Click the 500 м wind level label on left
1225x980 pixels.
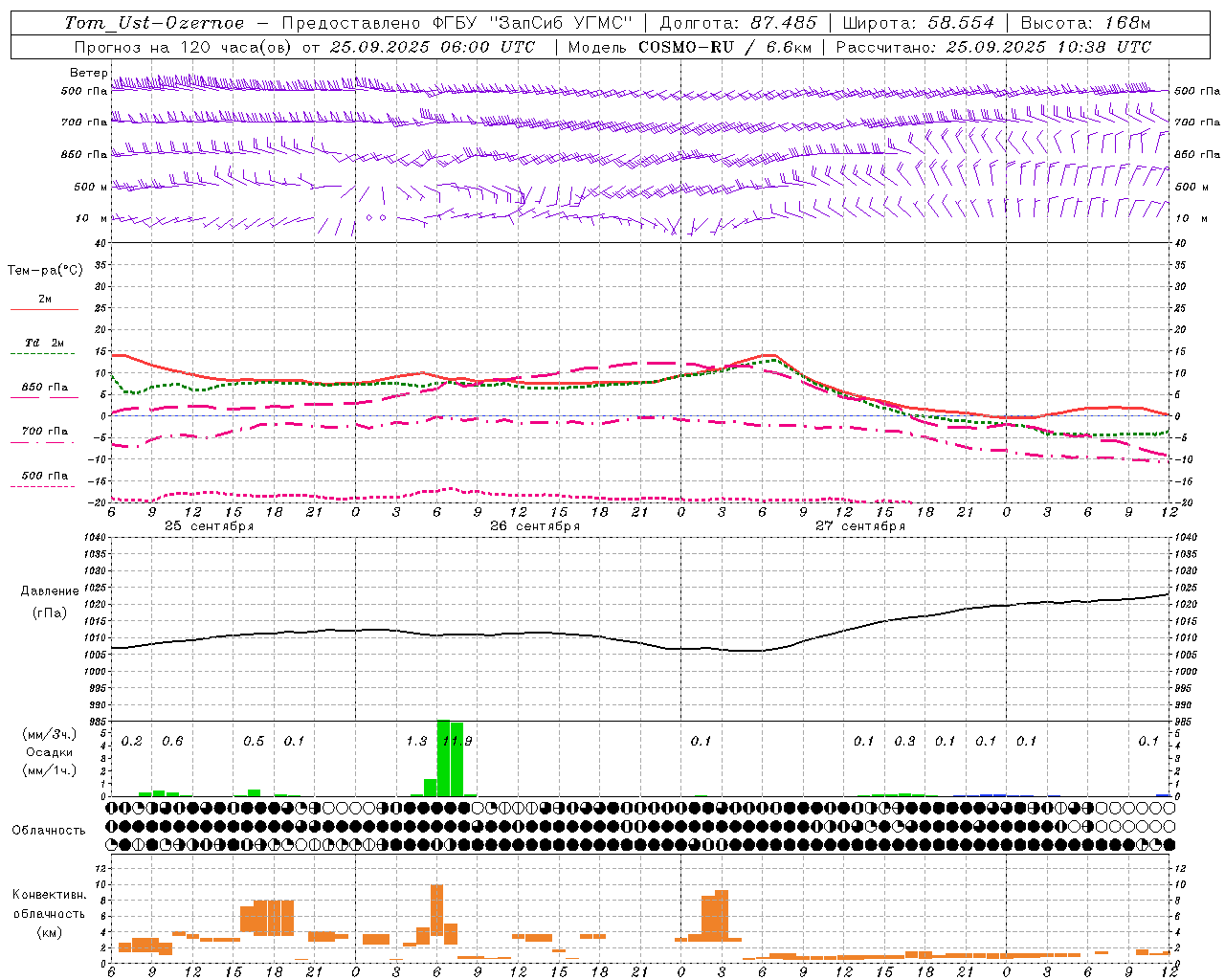pos(90,187)
